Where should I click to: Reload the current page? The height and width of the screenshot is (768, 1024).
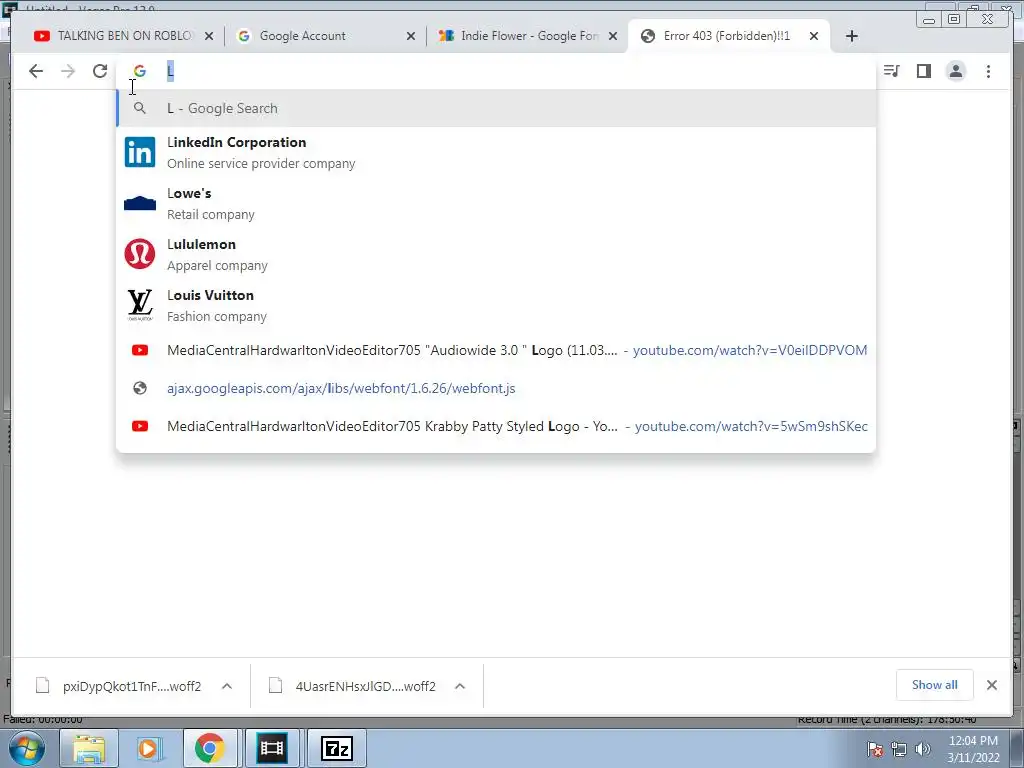pos(100,71)
